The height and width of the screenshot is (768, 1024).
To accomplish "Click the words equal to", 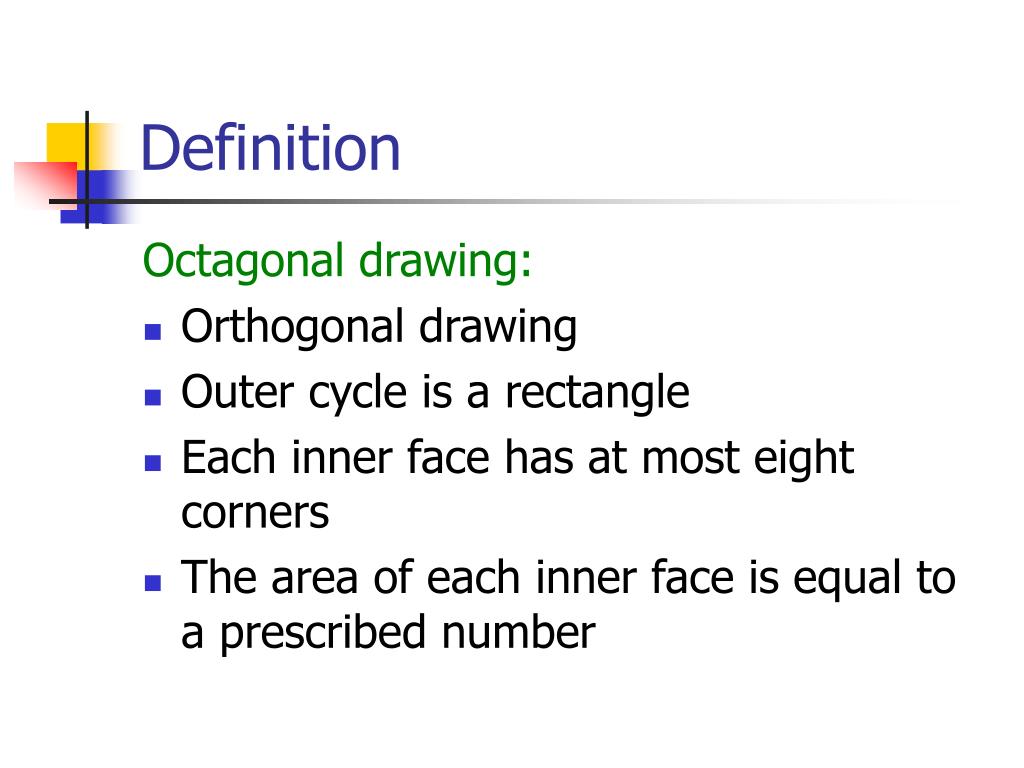I will (874, 579).
